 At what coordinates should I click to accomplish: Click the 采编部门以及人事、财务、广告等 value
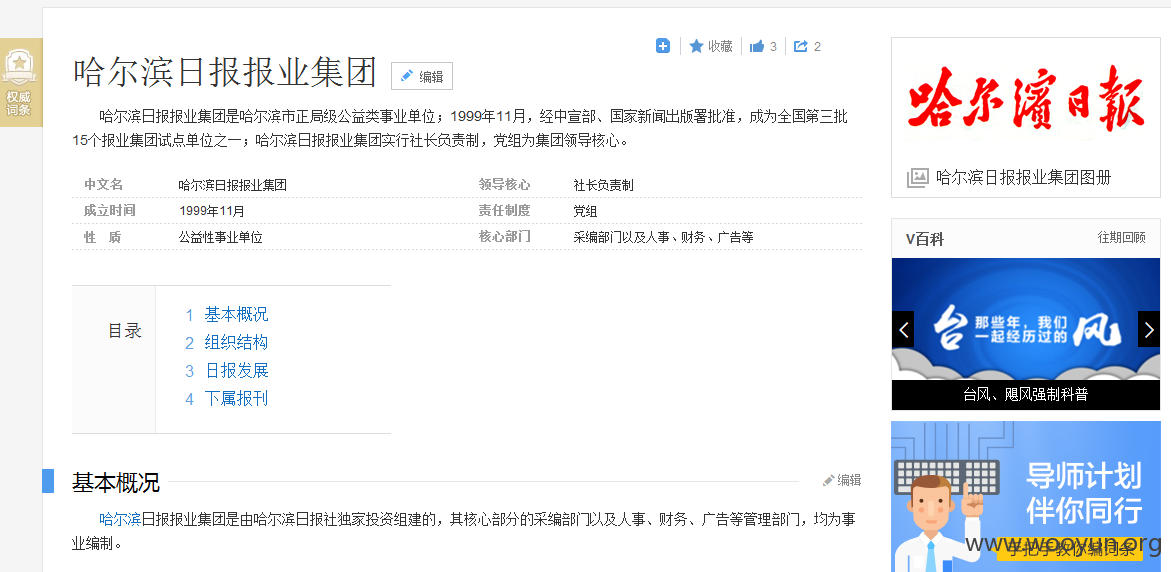pos(663,237)
